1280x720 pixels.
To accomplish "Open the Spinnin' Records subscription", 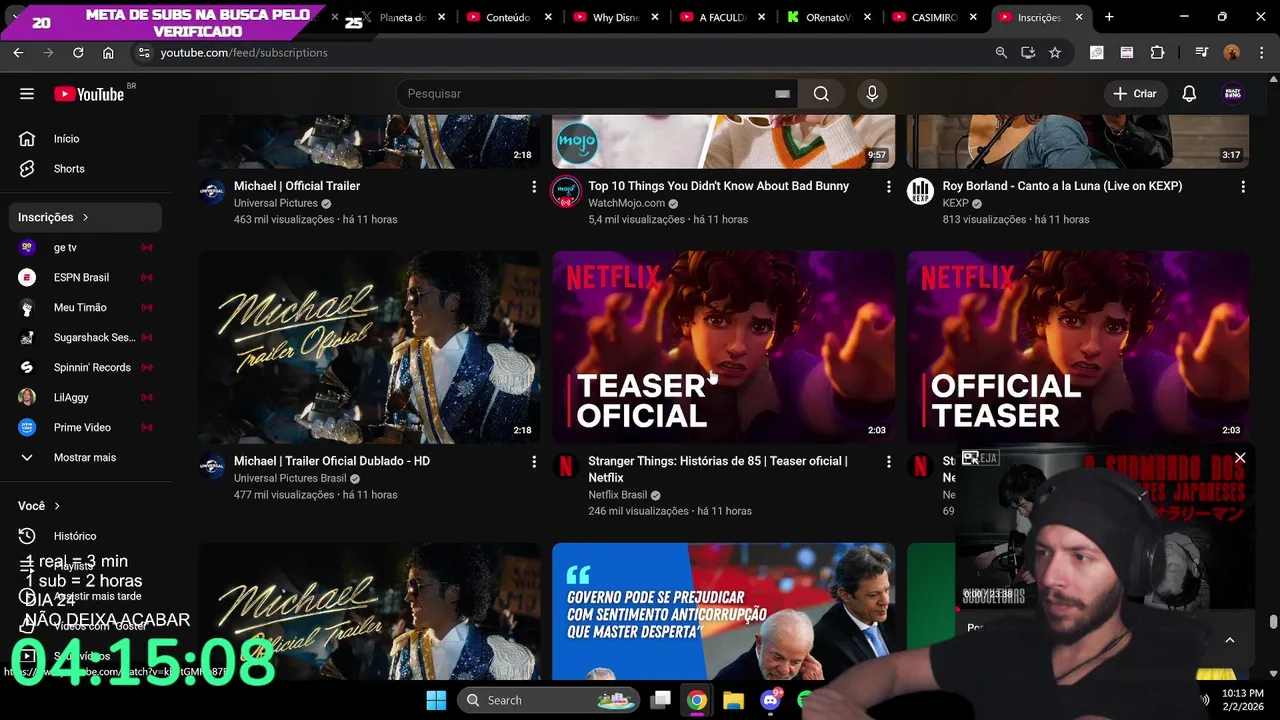I will [90, 367].
